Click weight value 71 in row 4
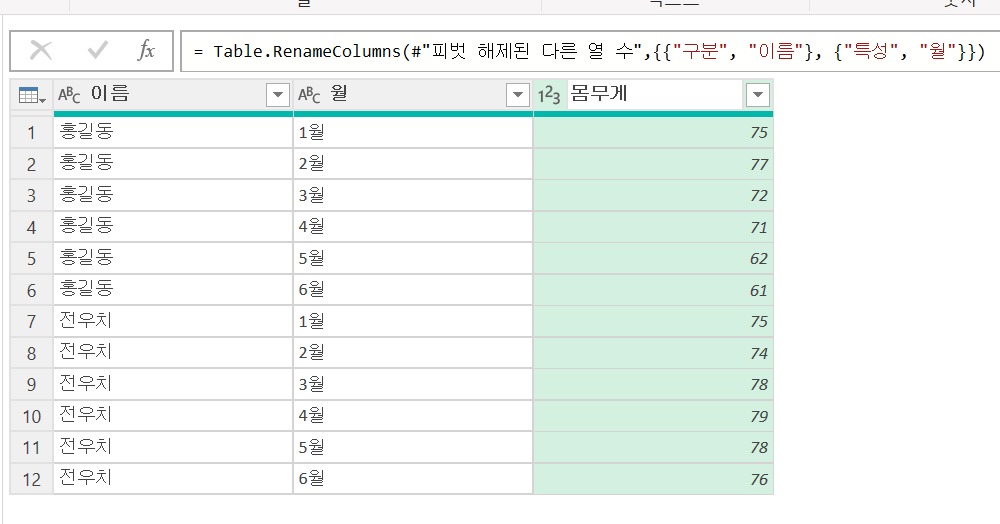 click(653, 228)
